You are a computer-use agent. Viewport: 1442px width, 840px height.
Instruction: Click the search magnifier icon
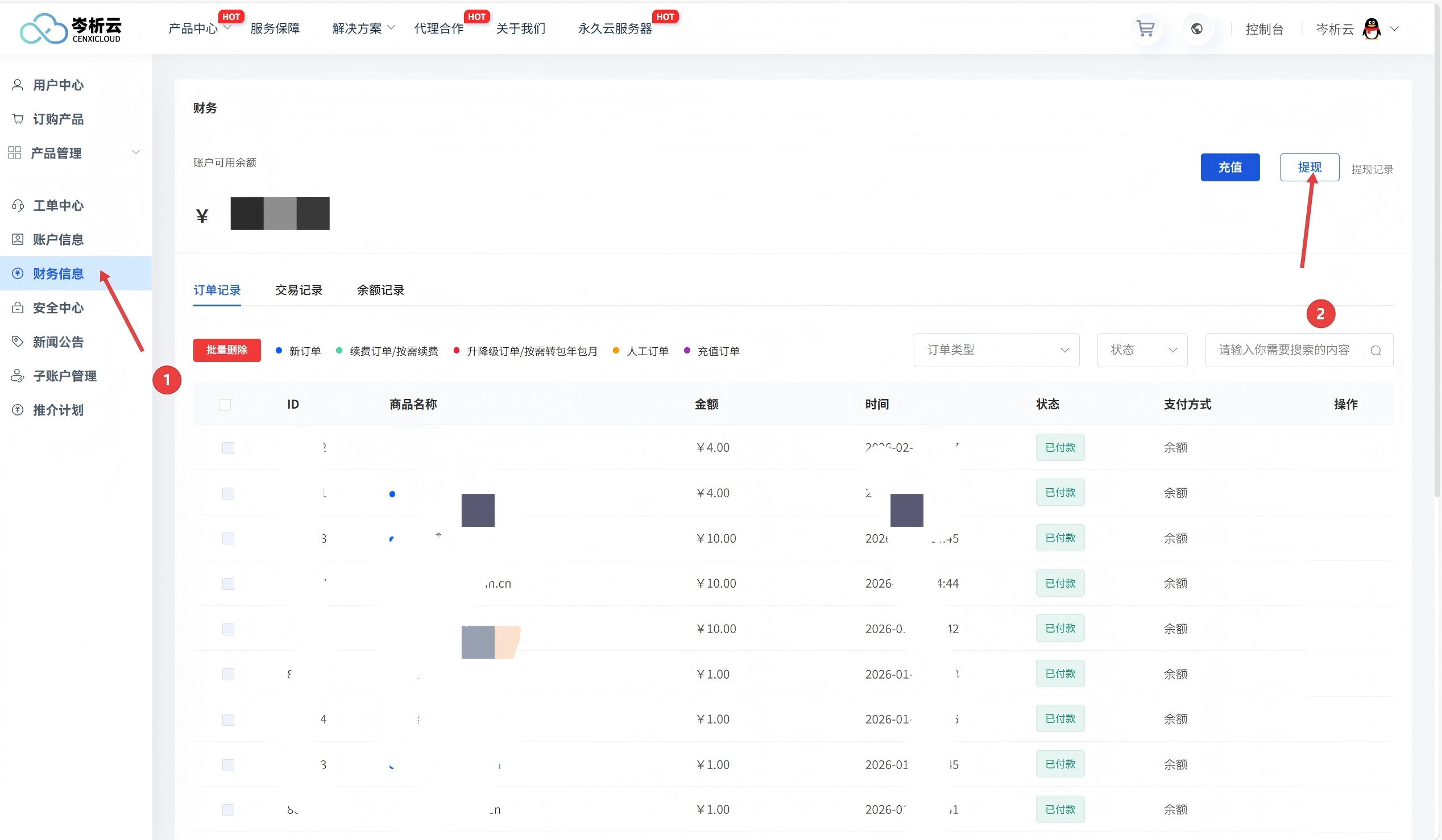pyautogui.click(x=1375, y=351)
